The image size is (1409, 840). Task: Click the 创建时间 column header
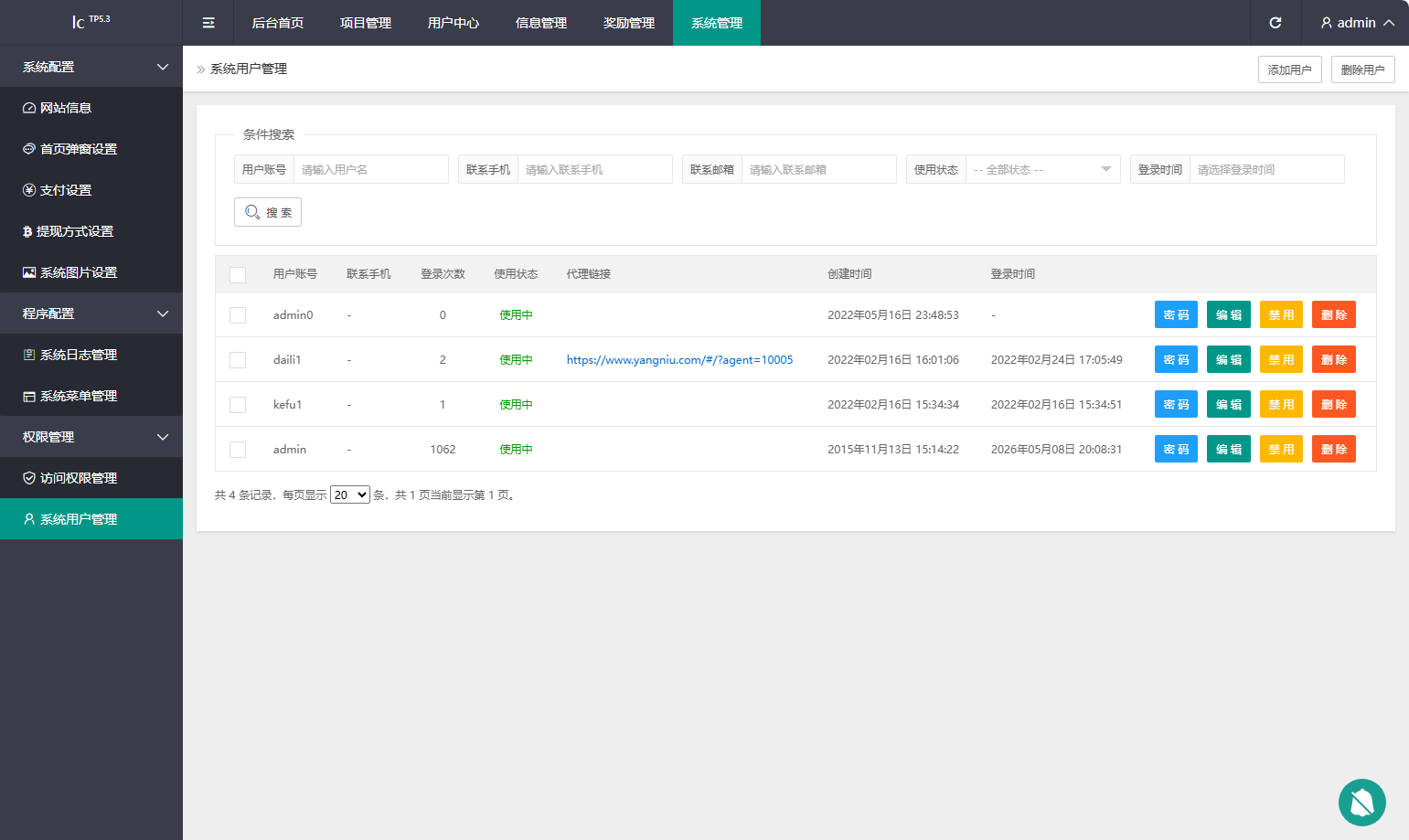point(849,274)
